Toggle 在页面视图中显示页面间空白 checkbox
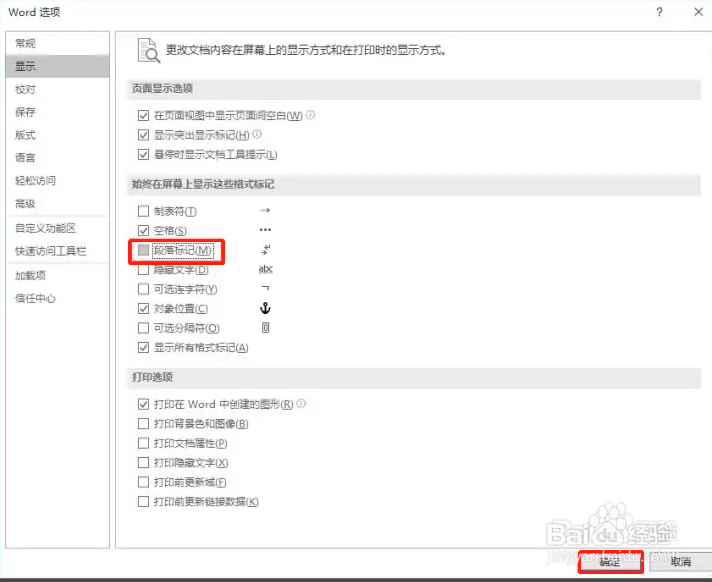The image size is (712, 582). click(143, 116)
